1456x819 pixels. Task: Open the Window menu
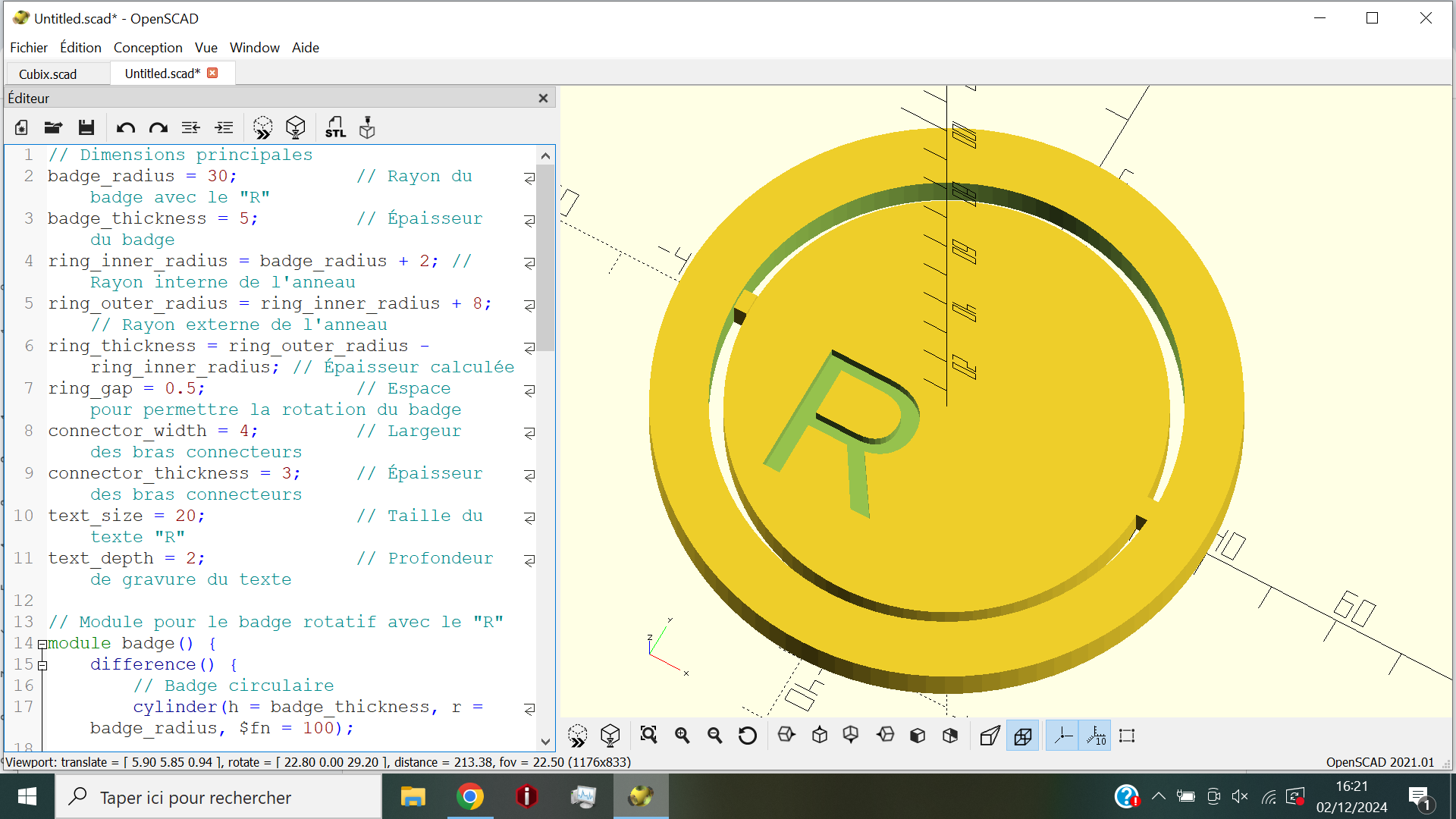pos(255,48)
